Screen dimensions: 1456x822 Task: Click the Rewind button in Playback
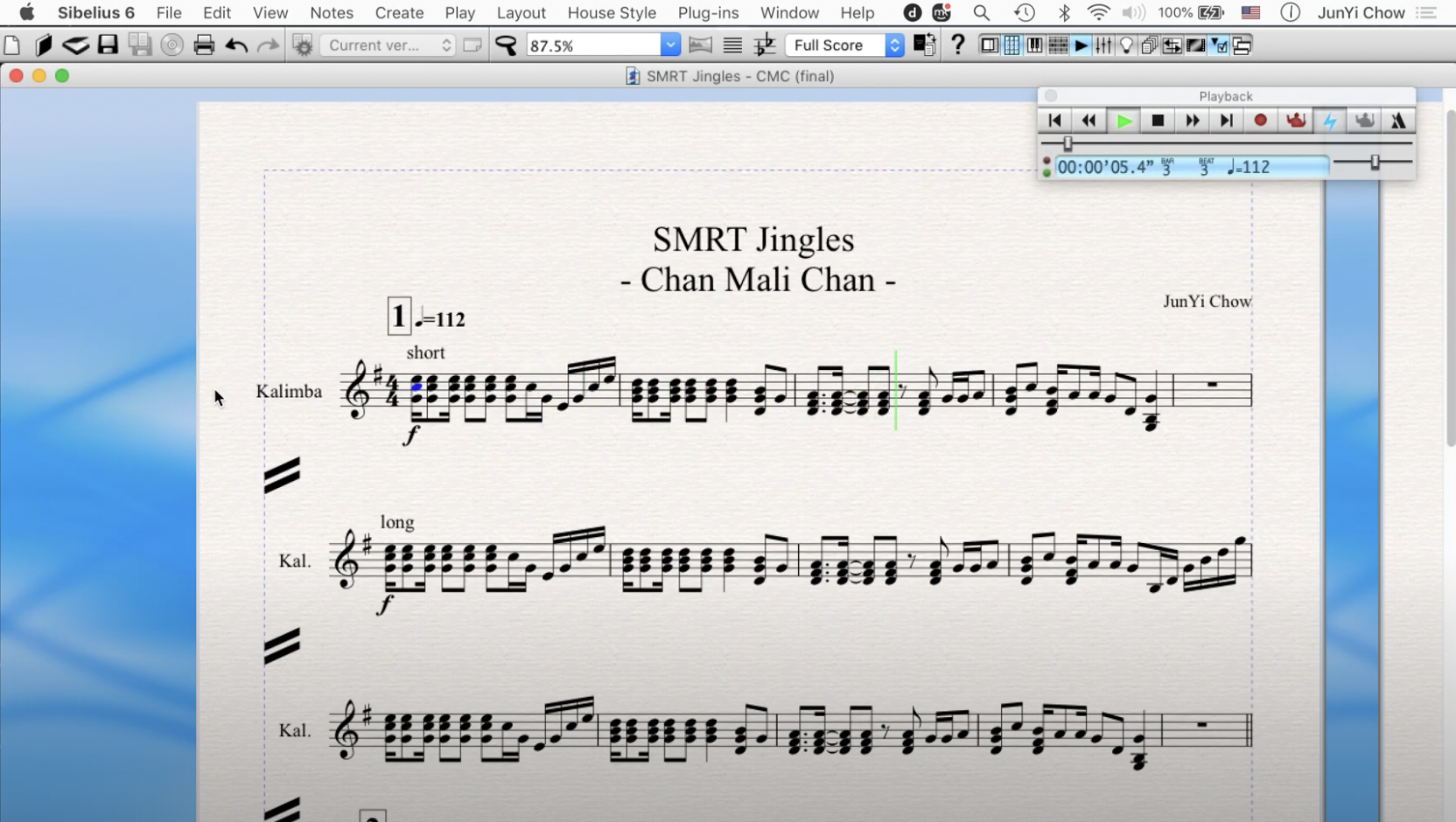(1088, 121)
